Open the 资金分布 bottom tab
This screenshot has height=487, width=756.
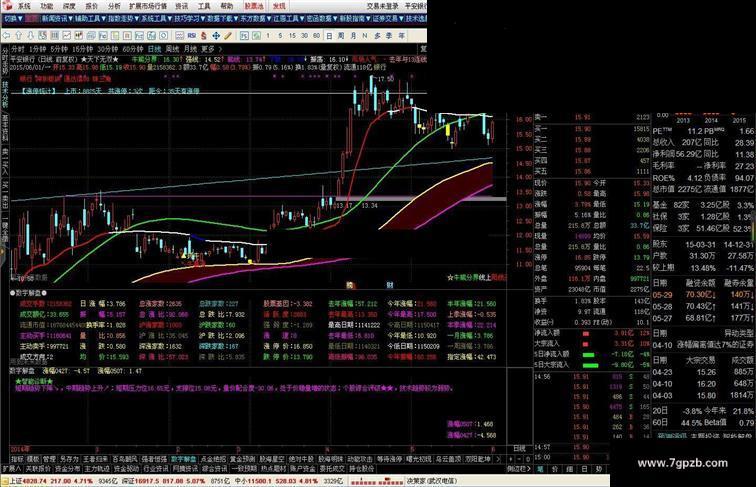coord(68,468)
